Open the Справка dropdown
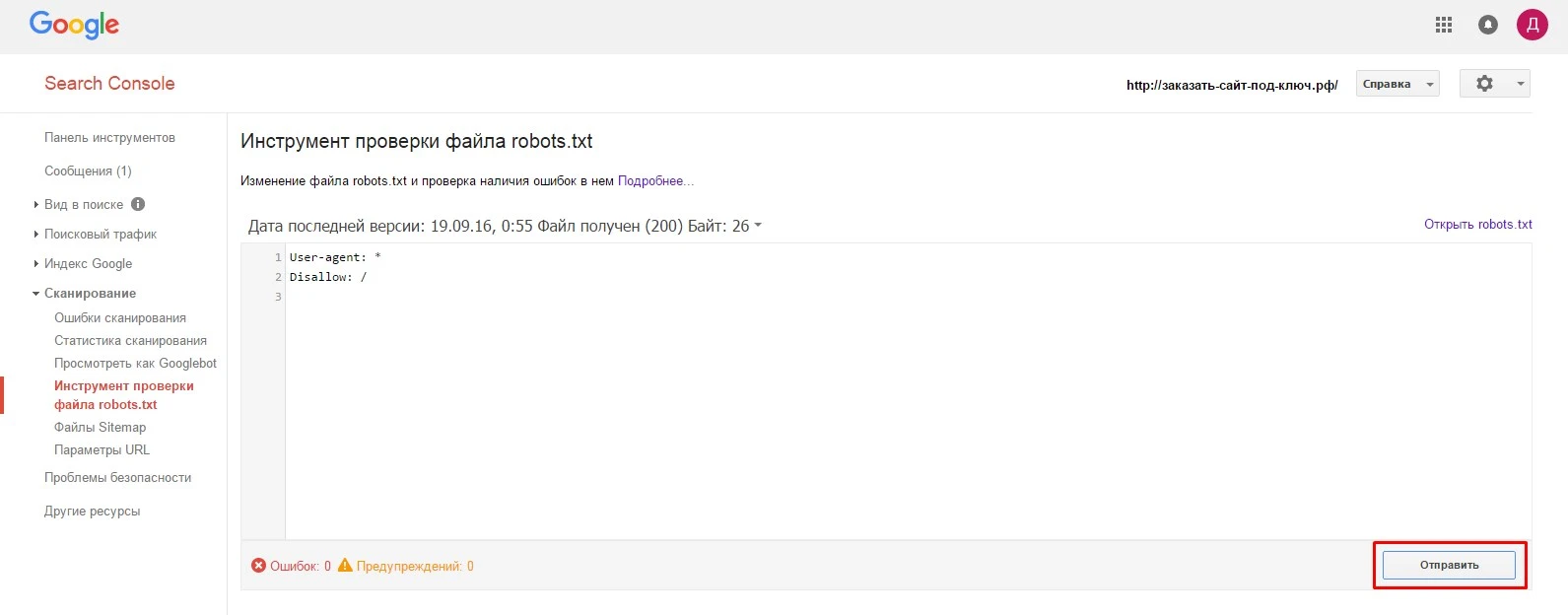Screen dimensions: 1568x615 tap(1398, 84)
